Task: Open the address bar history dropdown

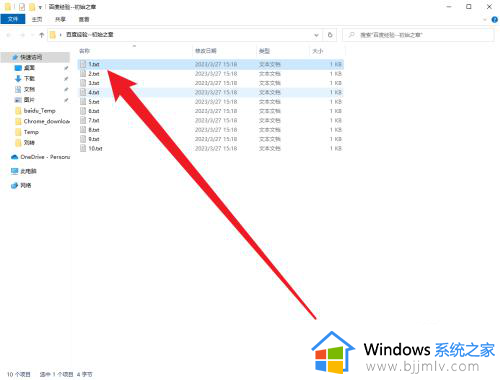Action: coord(316,35)
